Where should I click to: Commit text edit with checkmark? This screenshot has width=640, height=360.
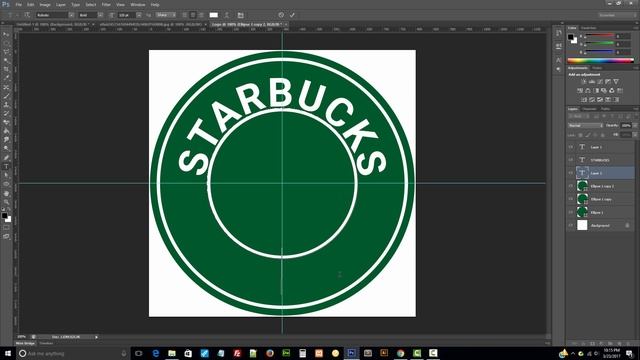click(292, 15)
